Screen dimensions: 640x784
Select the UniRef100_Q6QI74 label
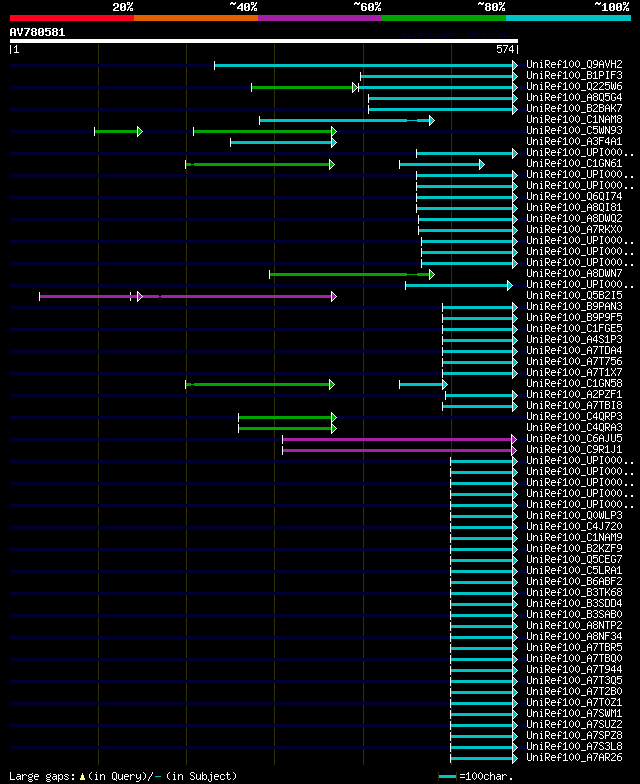[574, 196]
